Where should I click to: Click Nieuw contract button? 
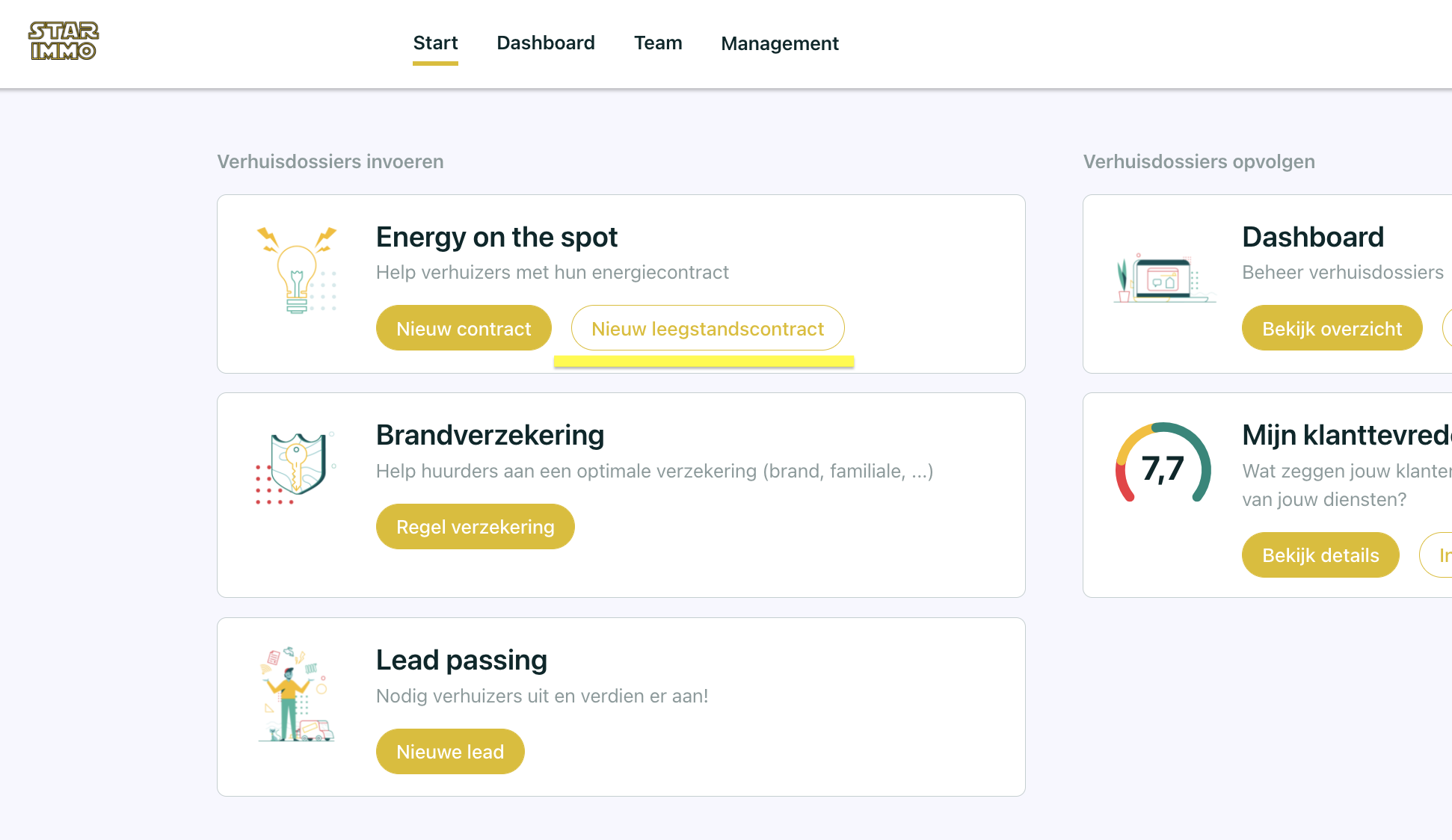coord(464,328)
